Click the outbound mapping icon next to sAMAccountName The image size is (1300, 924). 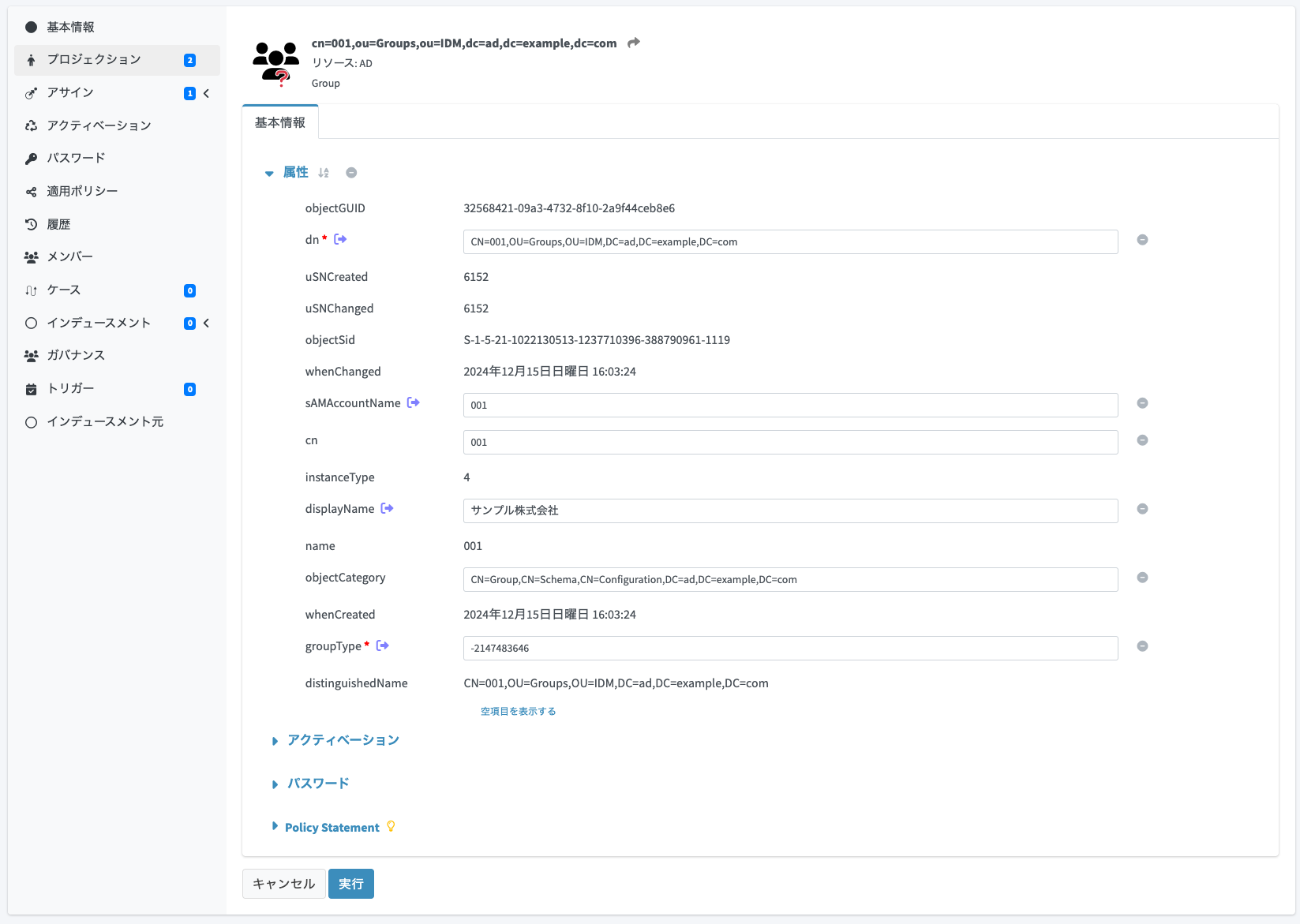(414, 402)
